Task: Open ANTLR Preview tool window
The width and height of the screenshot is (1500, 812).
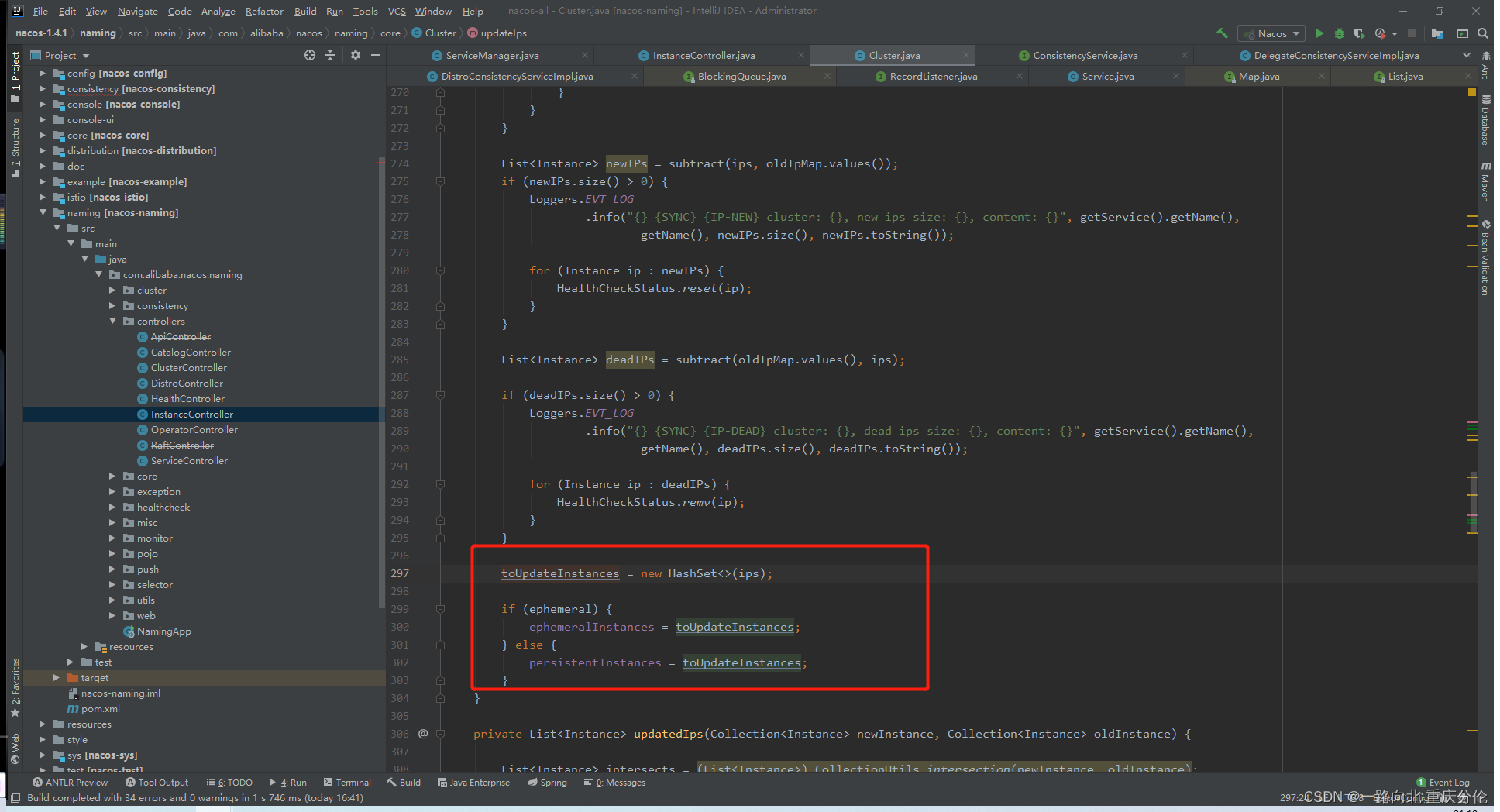Action: pos(71,783)
